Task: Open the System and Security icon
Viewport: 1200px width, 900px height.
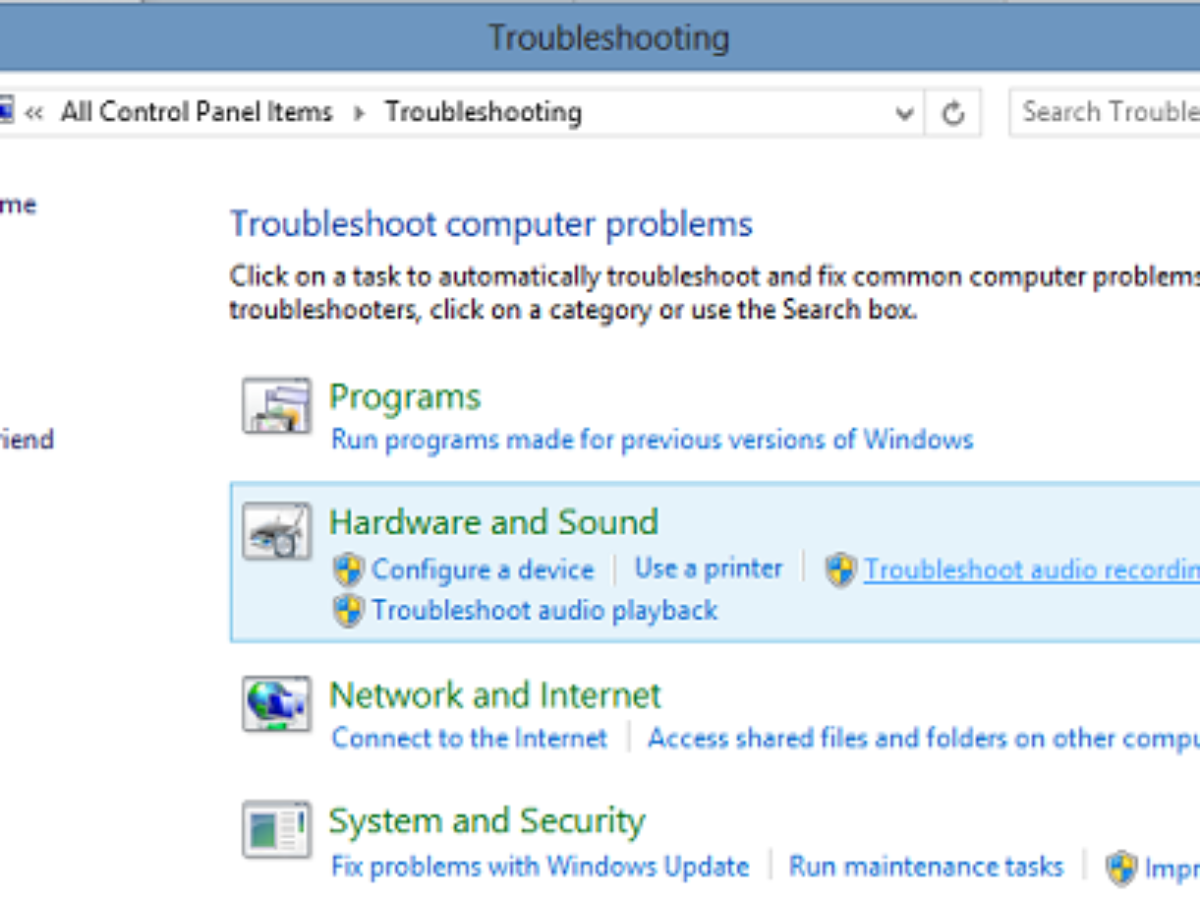Action: (276, 829)
